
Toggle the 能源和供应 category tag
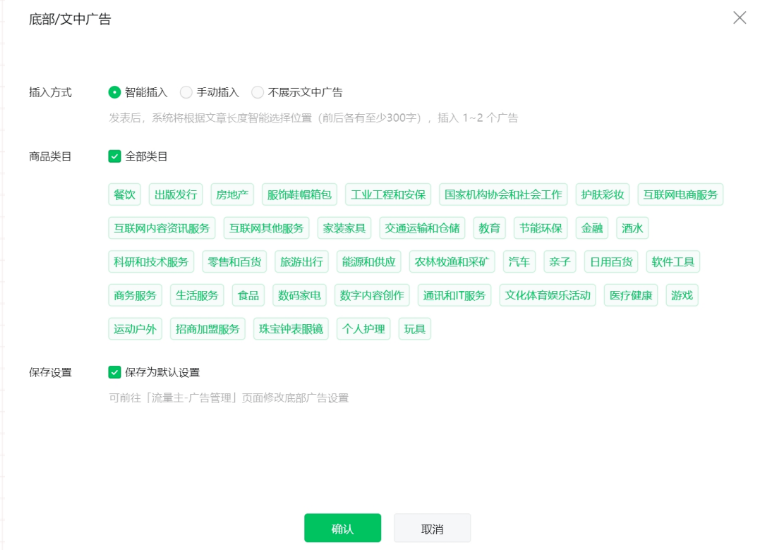pos(369,262)
